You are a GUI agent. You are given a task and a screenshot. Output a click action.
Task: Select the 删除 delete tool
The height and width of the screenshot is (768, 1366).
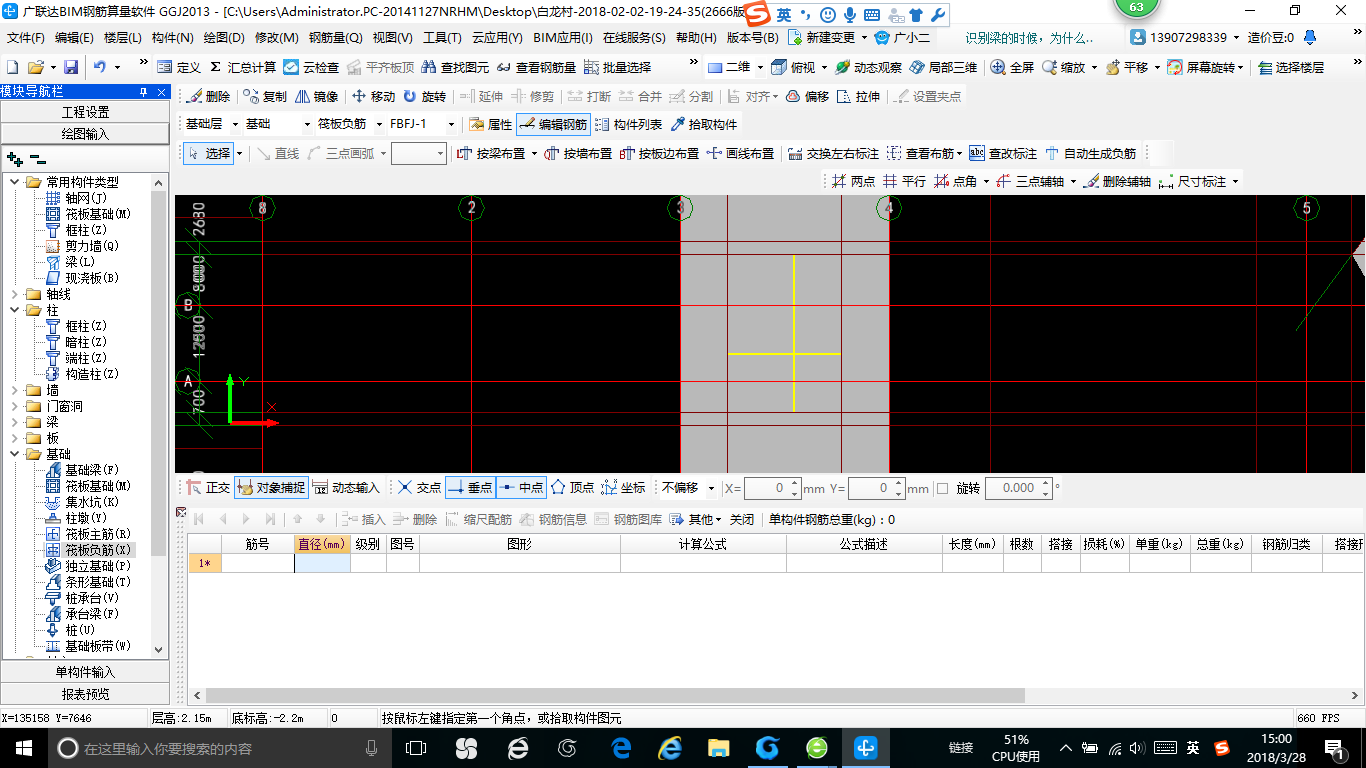[x=208, y=97]
